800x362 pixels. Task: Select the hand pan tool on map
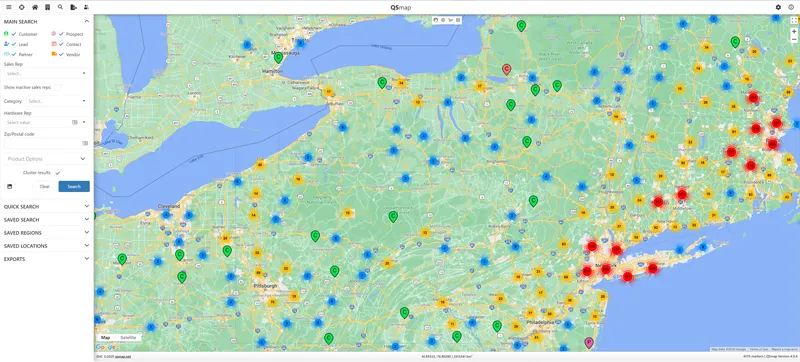436,20
